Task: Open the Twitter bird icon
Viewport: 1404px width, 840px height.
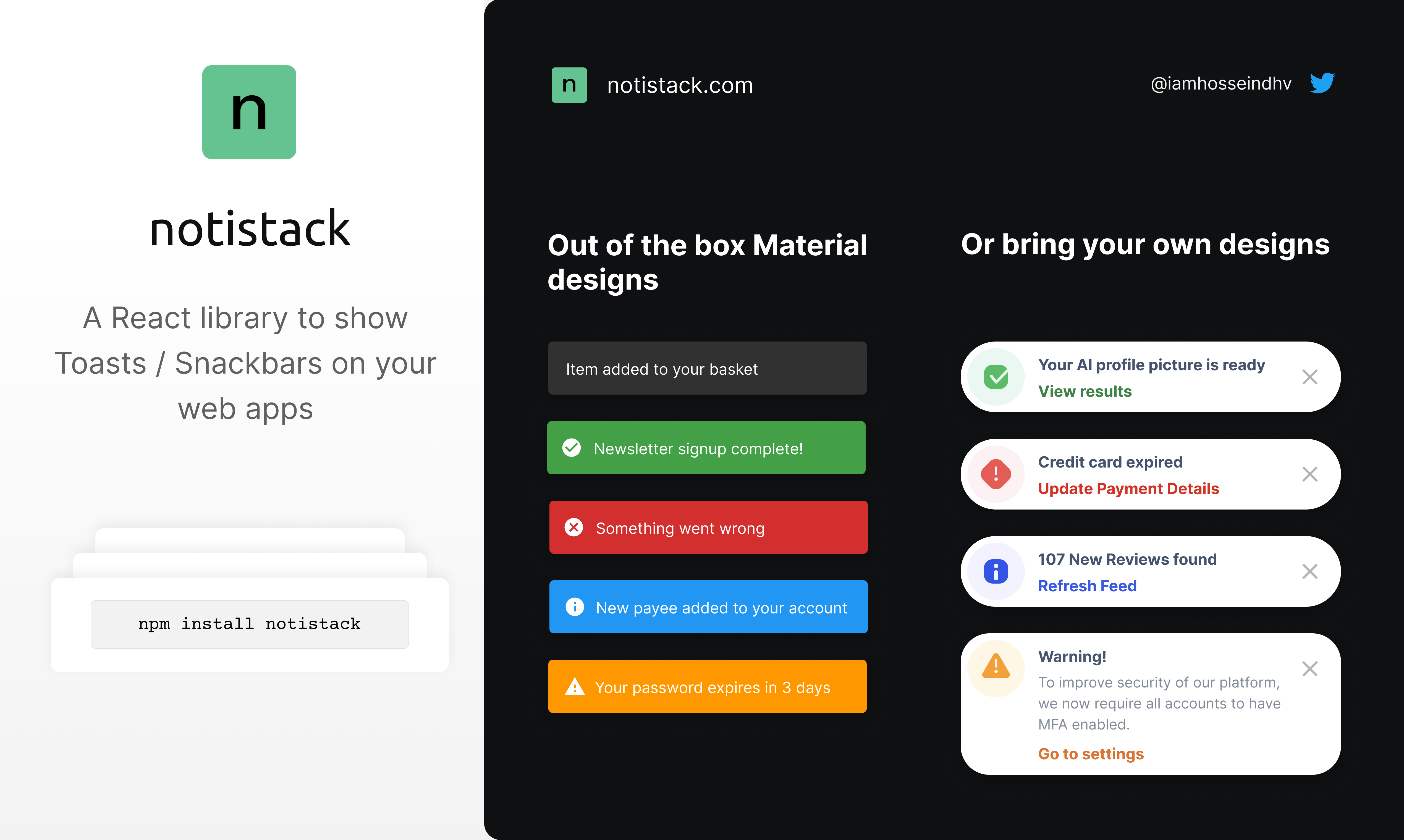Action: coord(1322,83)
